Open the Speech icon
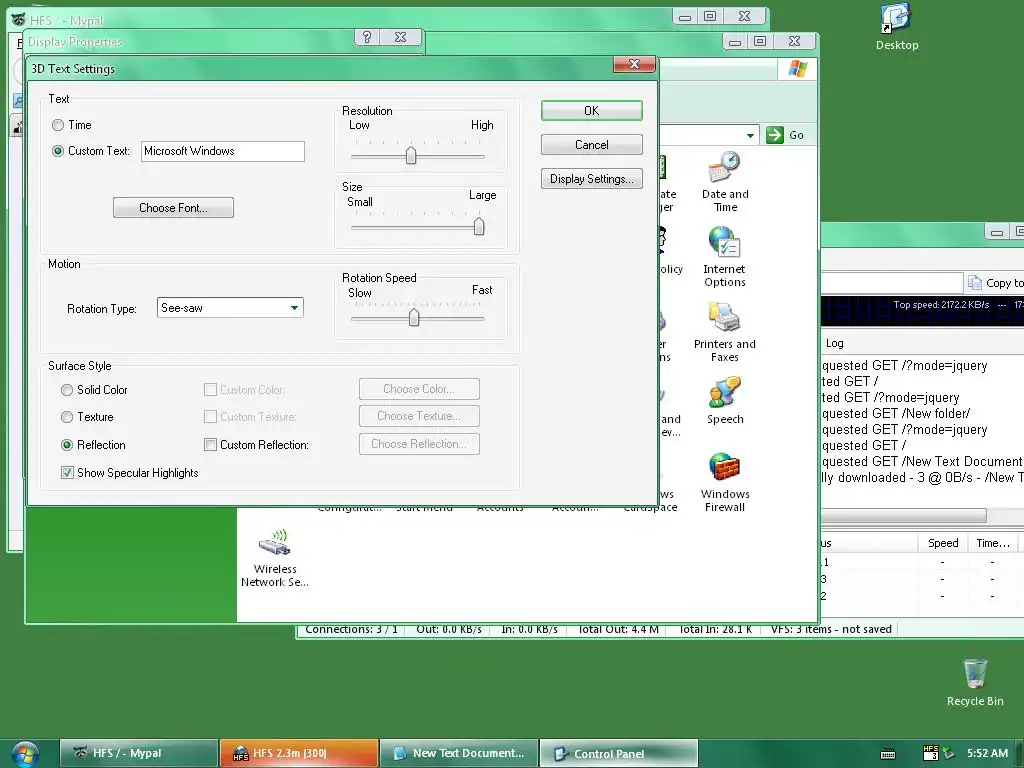1024x768 pixels. [724, 400]
